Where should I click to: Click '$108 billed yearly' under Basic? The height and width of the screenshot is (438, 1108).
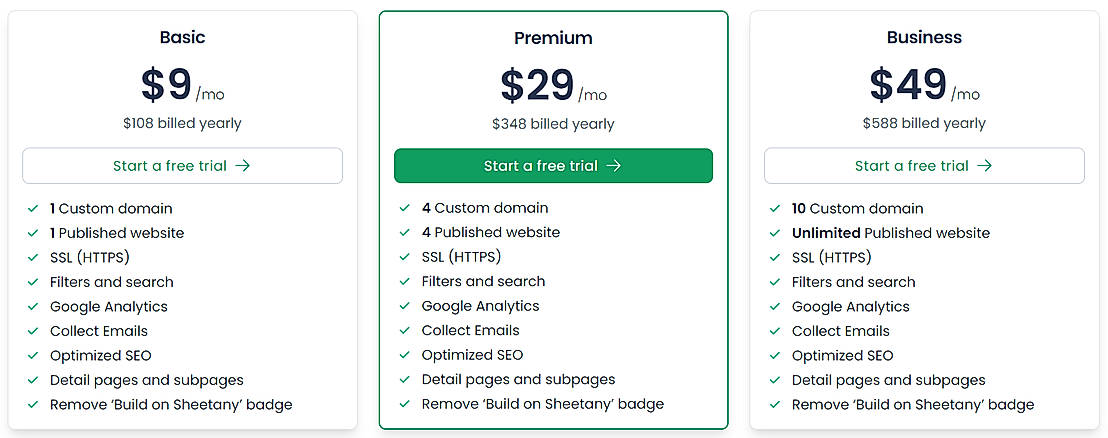[182, 124]
